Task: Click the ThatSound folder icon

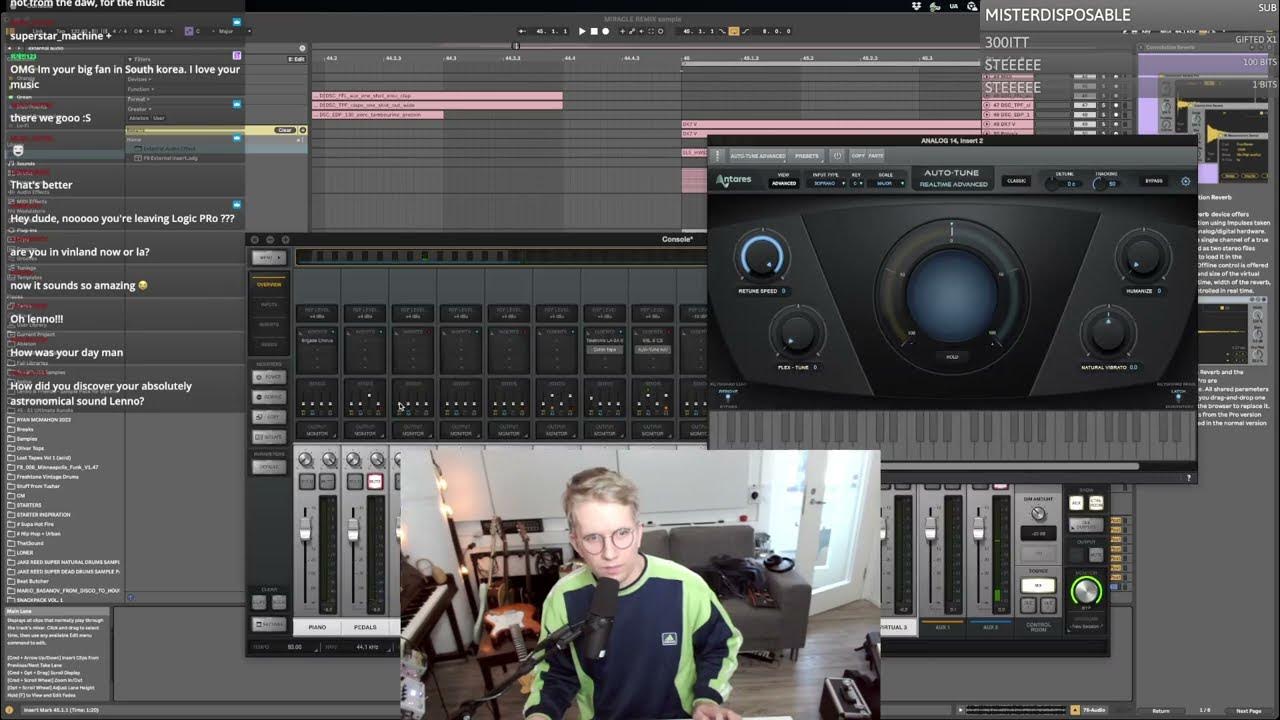Action: click(11, 543)
